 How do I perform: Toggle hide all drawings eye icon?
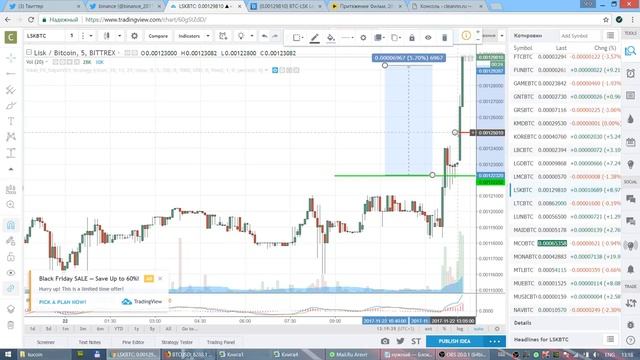[11, 273]
